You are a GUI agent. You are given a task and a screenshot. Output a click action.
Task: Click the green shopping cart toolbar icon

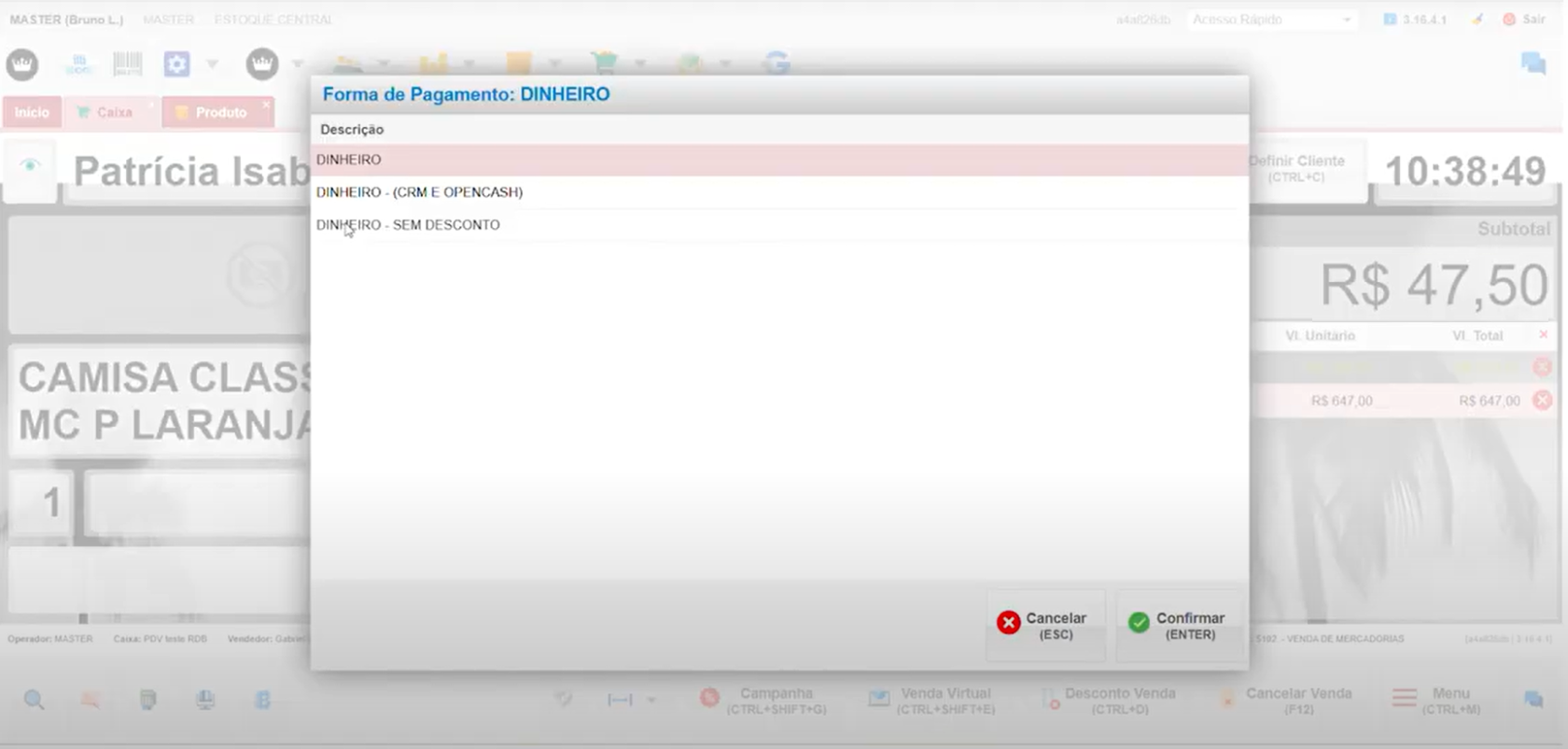pyautogui.click(x=605, y=64)
